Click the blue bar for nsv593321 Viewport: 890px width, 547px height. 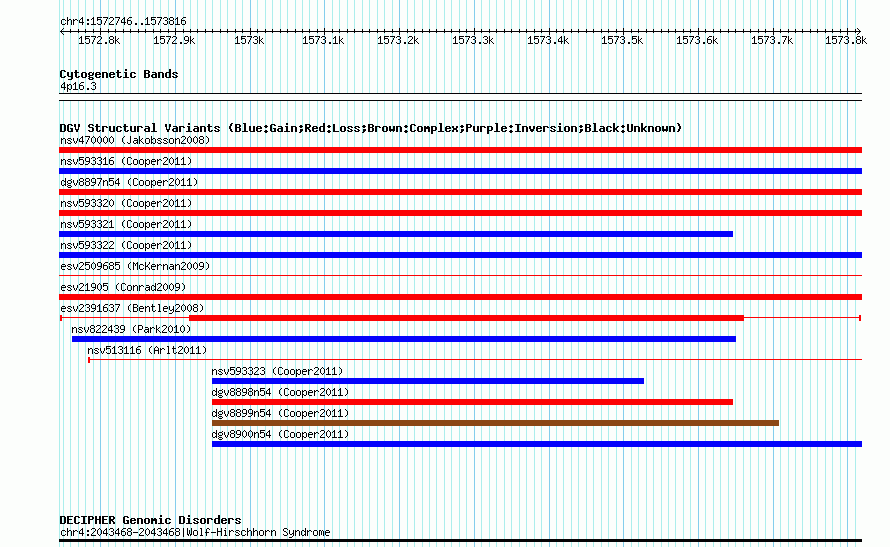[x=396, y=234]
